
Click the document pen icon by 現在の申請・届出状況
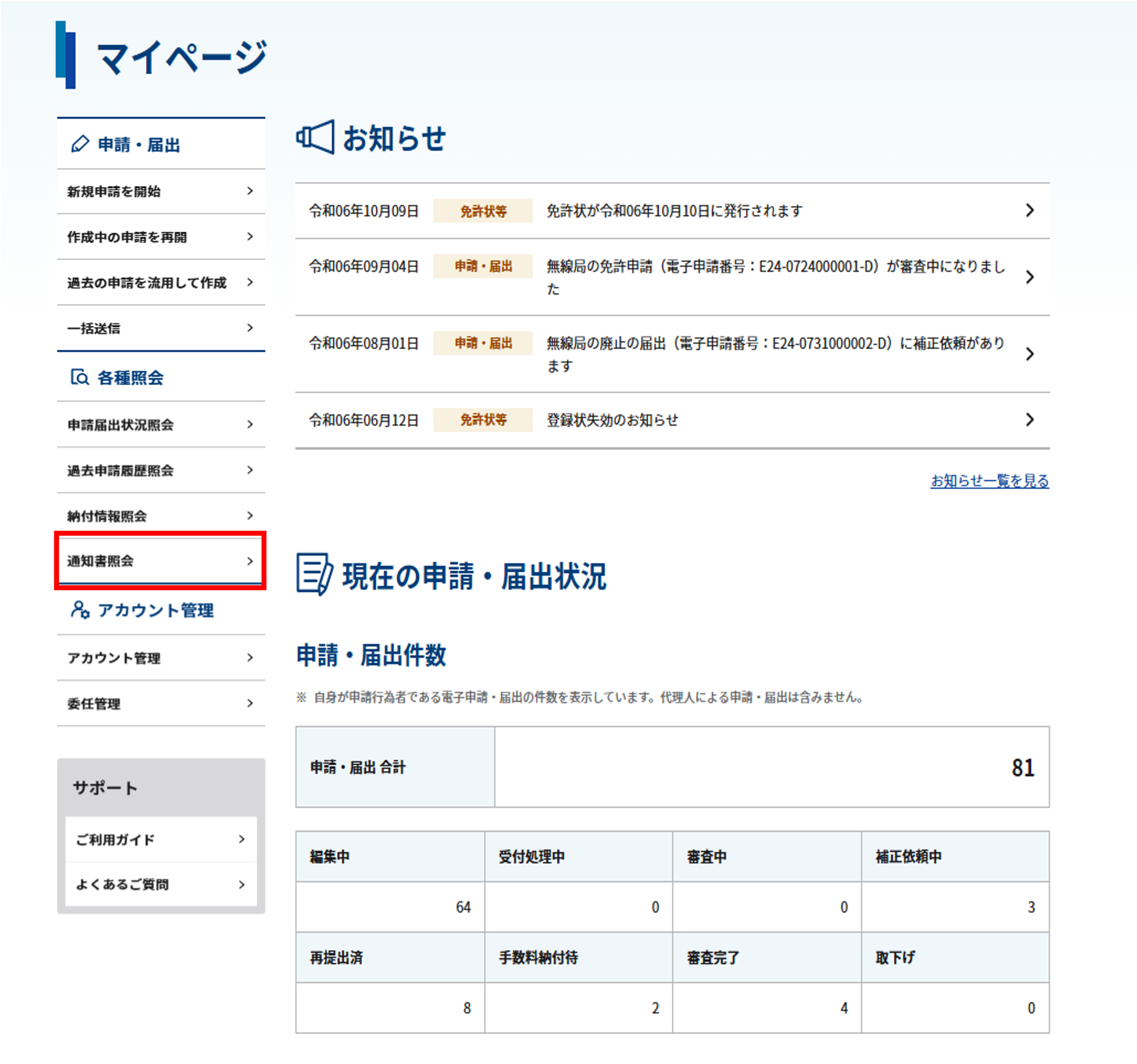pyautogui.click(x=315, y=574)
